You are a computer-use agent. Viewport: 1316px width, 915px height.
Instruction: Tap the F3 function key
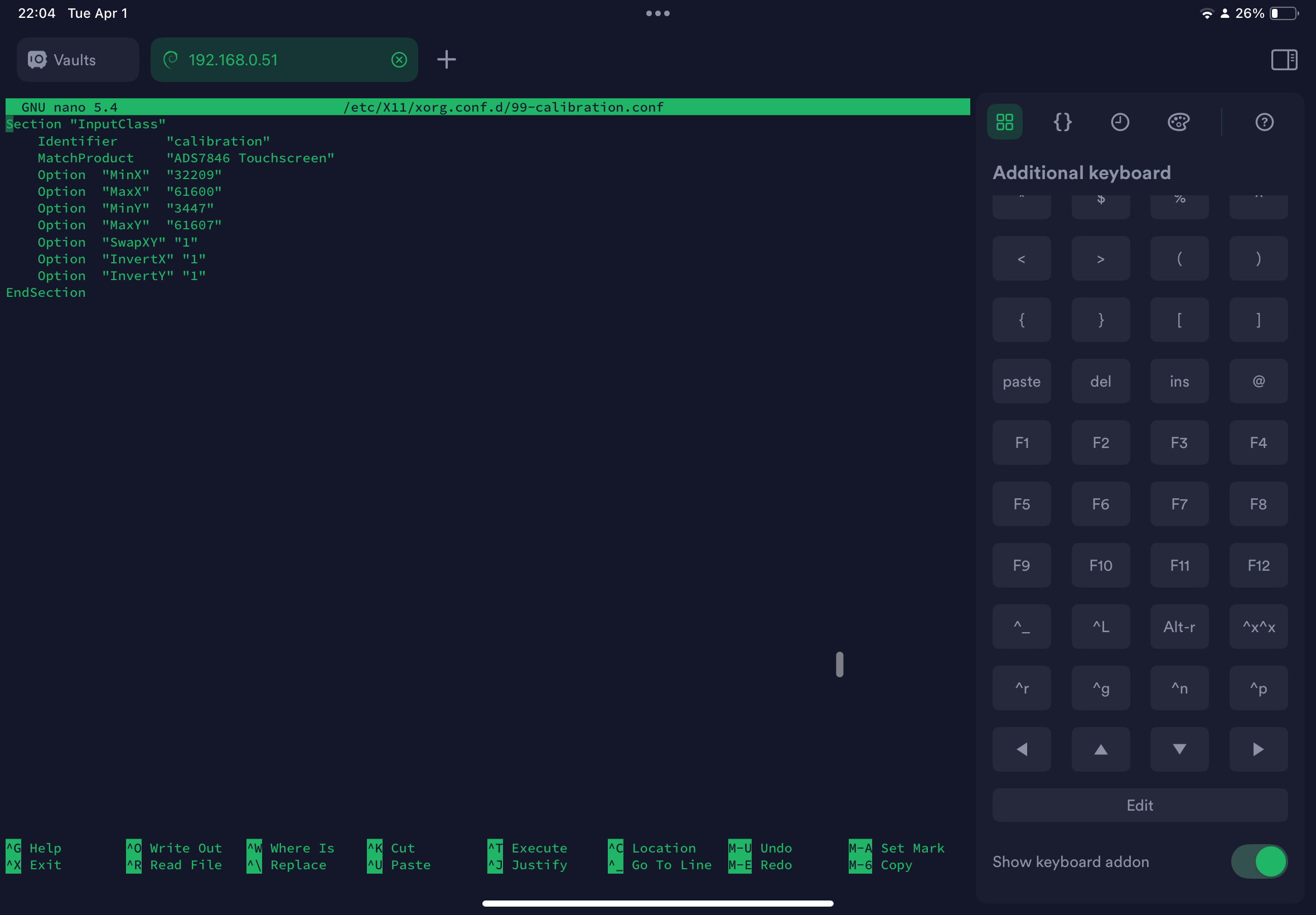[1179, 442]
